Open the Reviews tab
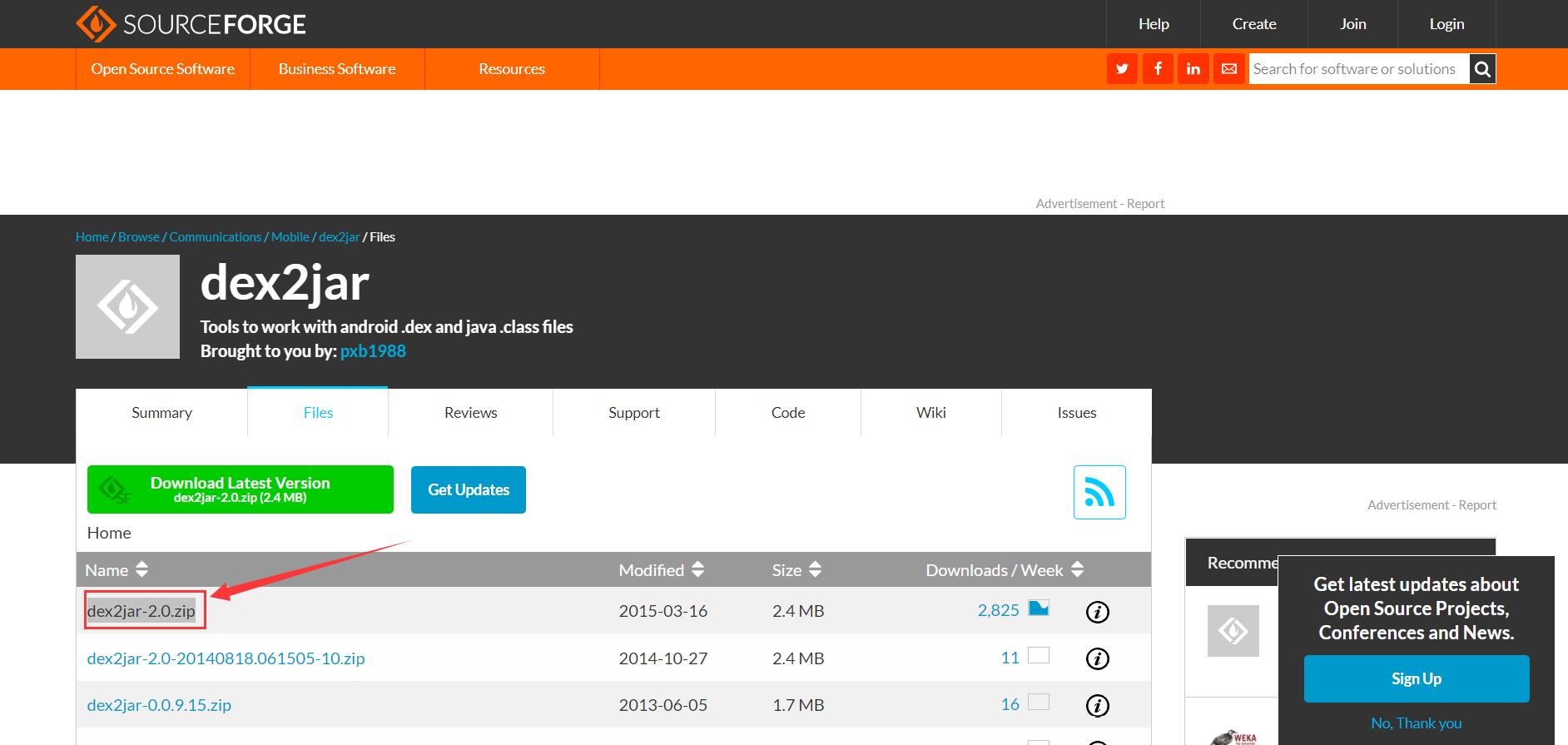The image size is (1568, 745). click(470, 413)
